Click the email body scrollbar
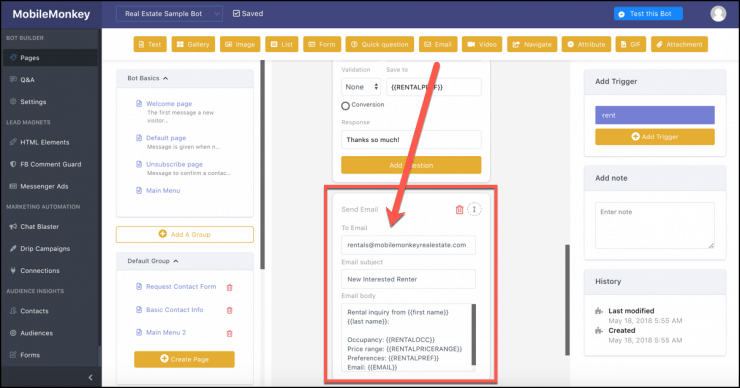Viewport: 740px width, 388px height. click(474, 335)
